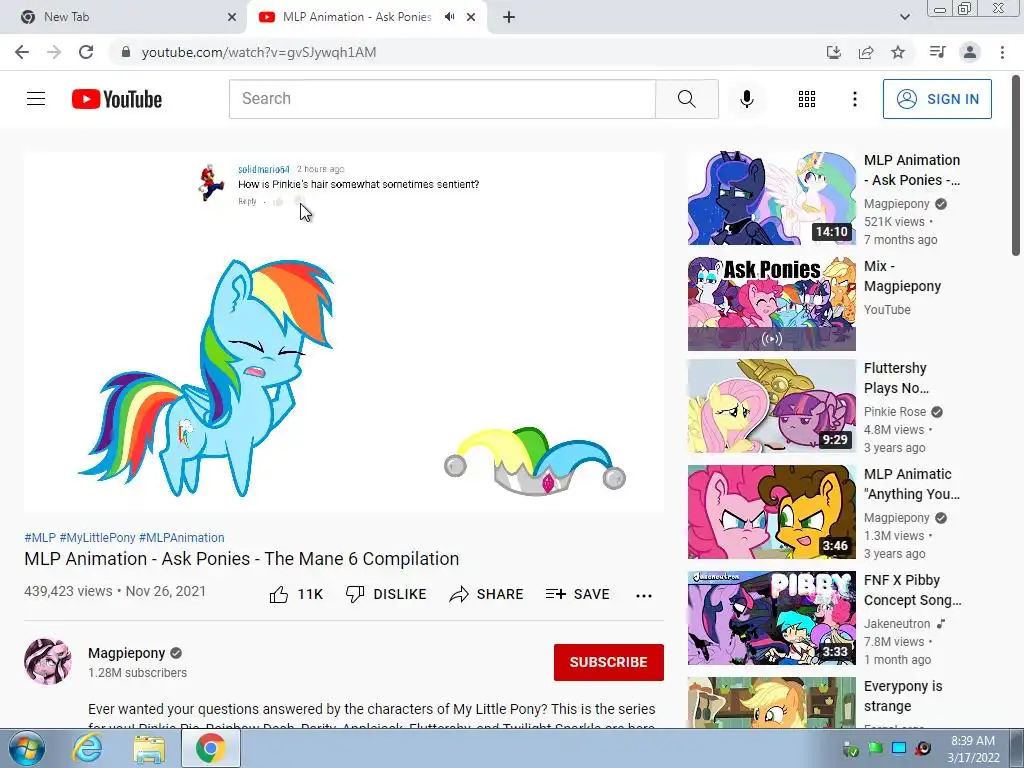This screenshot has height=768, width=1024.
Task: Open the Chrome profile avatar
Action: pyautogui.click(x=970, y=52)
